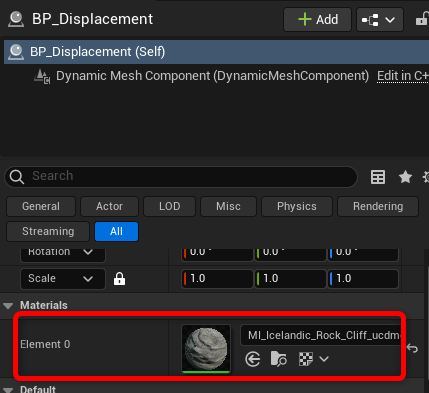
Task: Click the Scale Z value field
Action: [363, 279]
